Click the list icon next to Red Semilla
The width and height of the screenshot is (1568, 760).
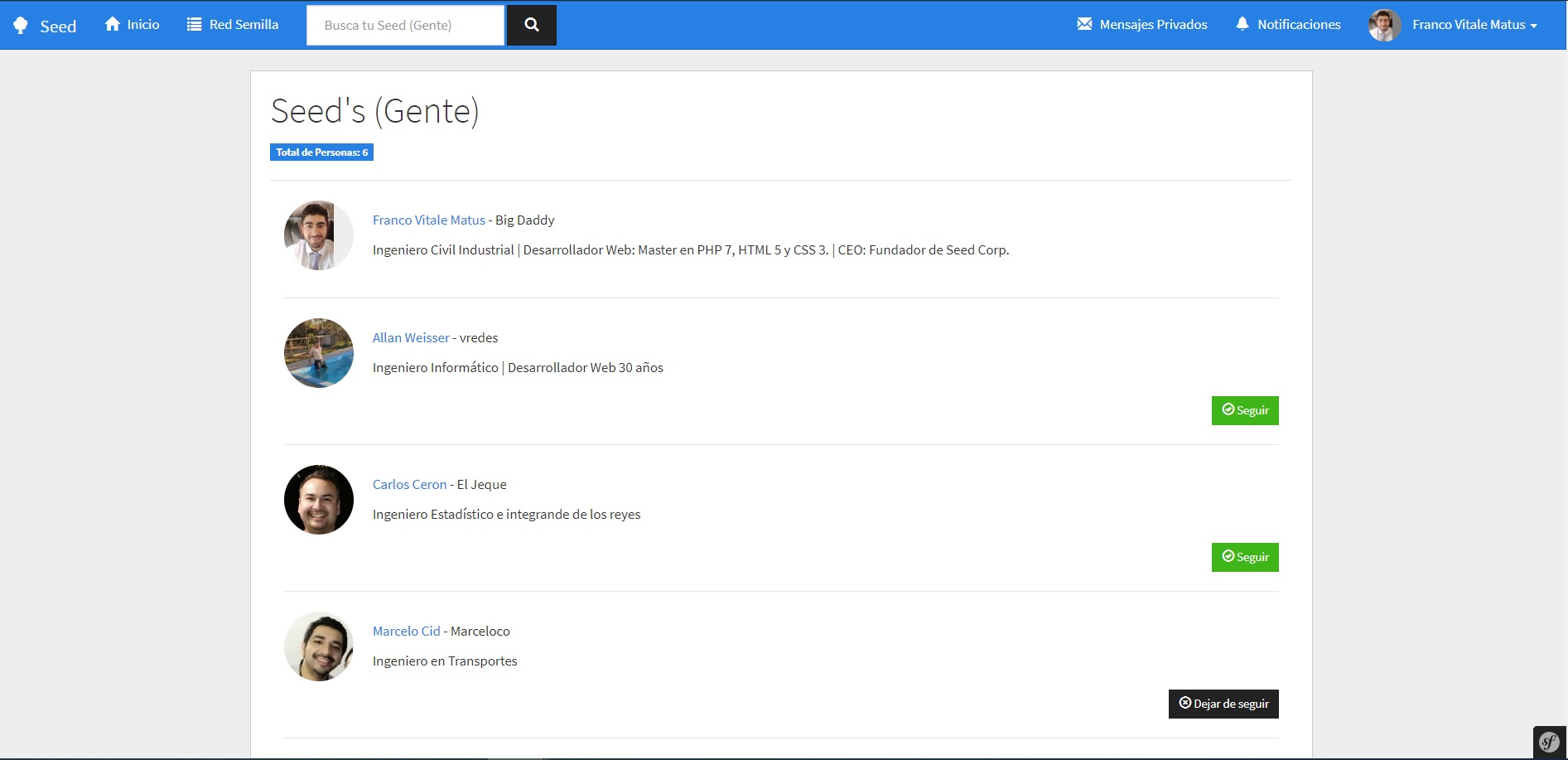(193, 23)
